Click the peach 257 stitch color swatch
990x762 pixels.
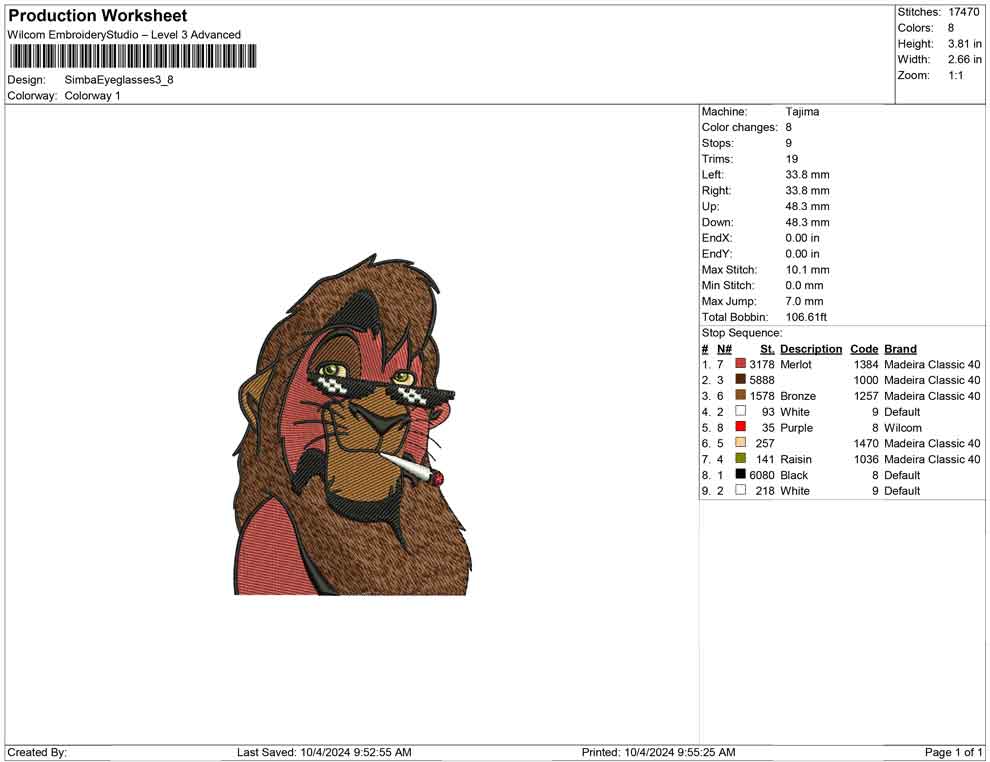pos(741,443)
